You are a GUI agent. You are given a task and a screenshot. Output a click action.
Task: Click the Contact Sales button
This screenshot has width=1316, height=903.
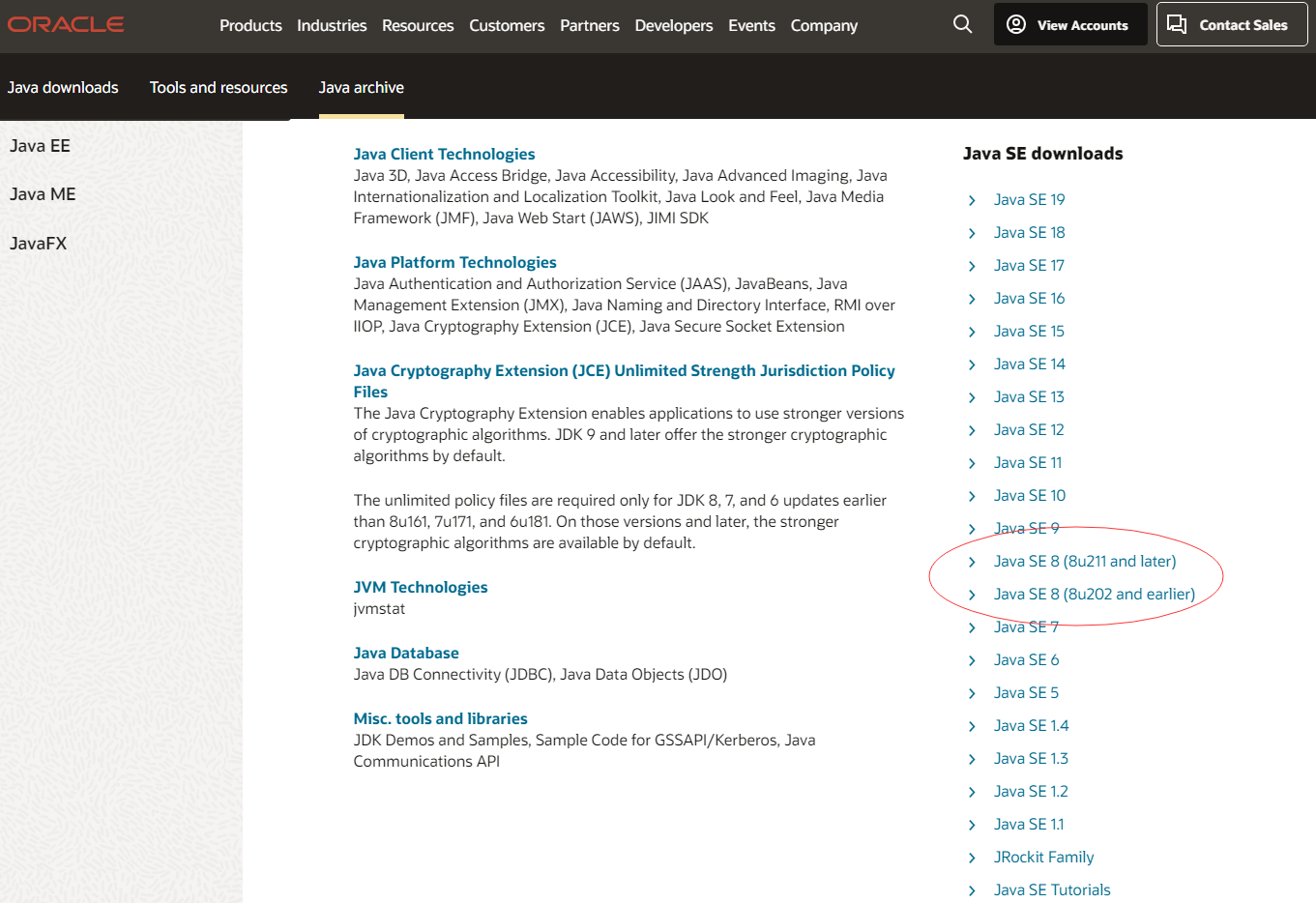coord(1232,24)
